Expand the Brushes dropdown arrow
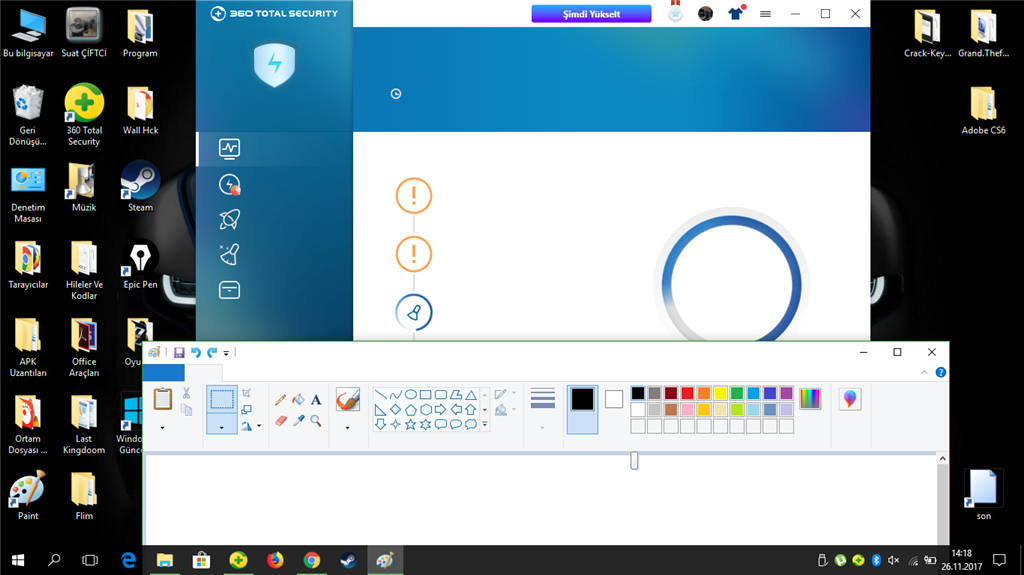Viewport: 1024px width, 575px height. tap(347, 428)
